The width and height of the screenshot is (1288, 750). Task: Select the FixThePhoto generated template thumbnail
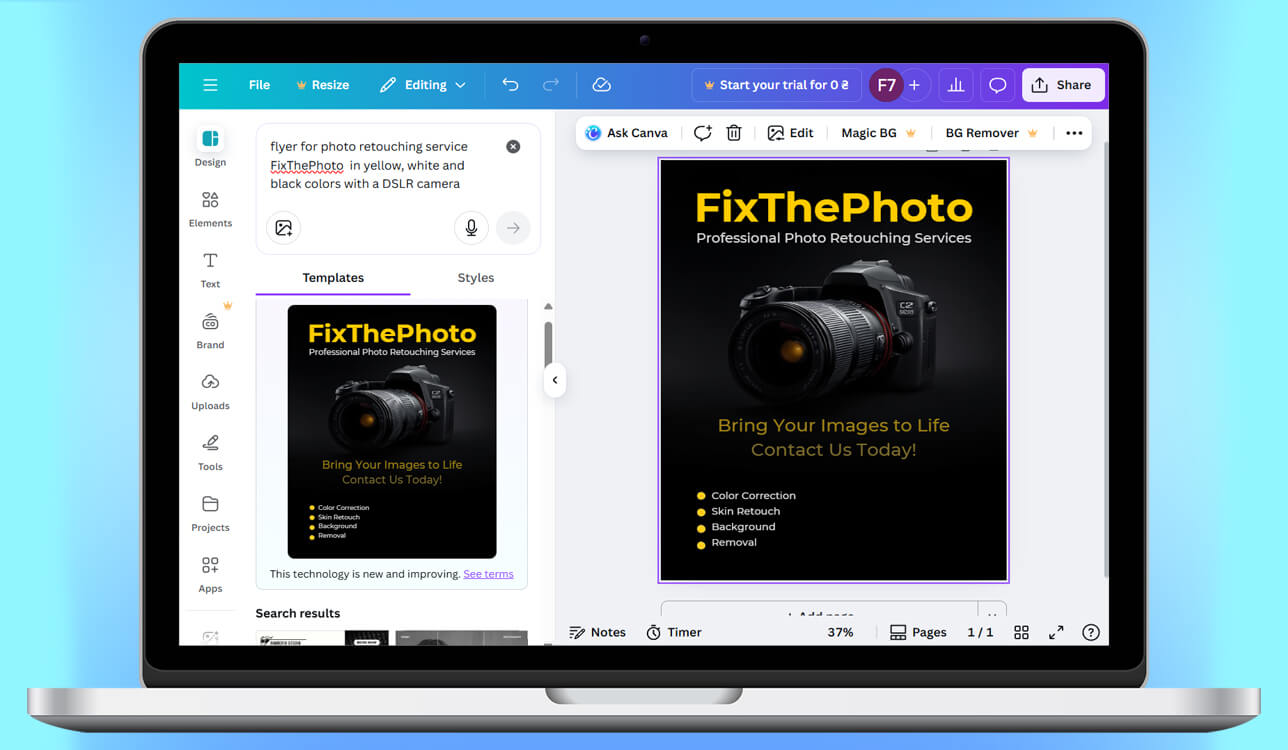(392, 431)
